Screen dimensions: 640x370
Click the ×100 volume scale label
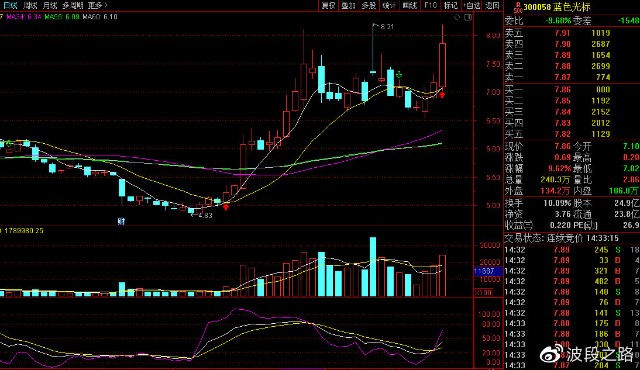click(x=484, y=292)
